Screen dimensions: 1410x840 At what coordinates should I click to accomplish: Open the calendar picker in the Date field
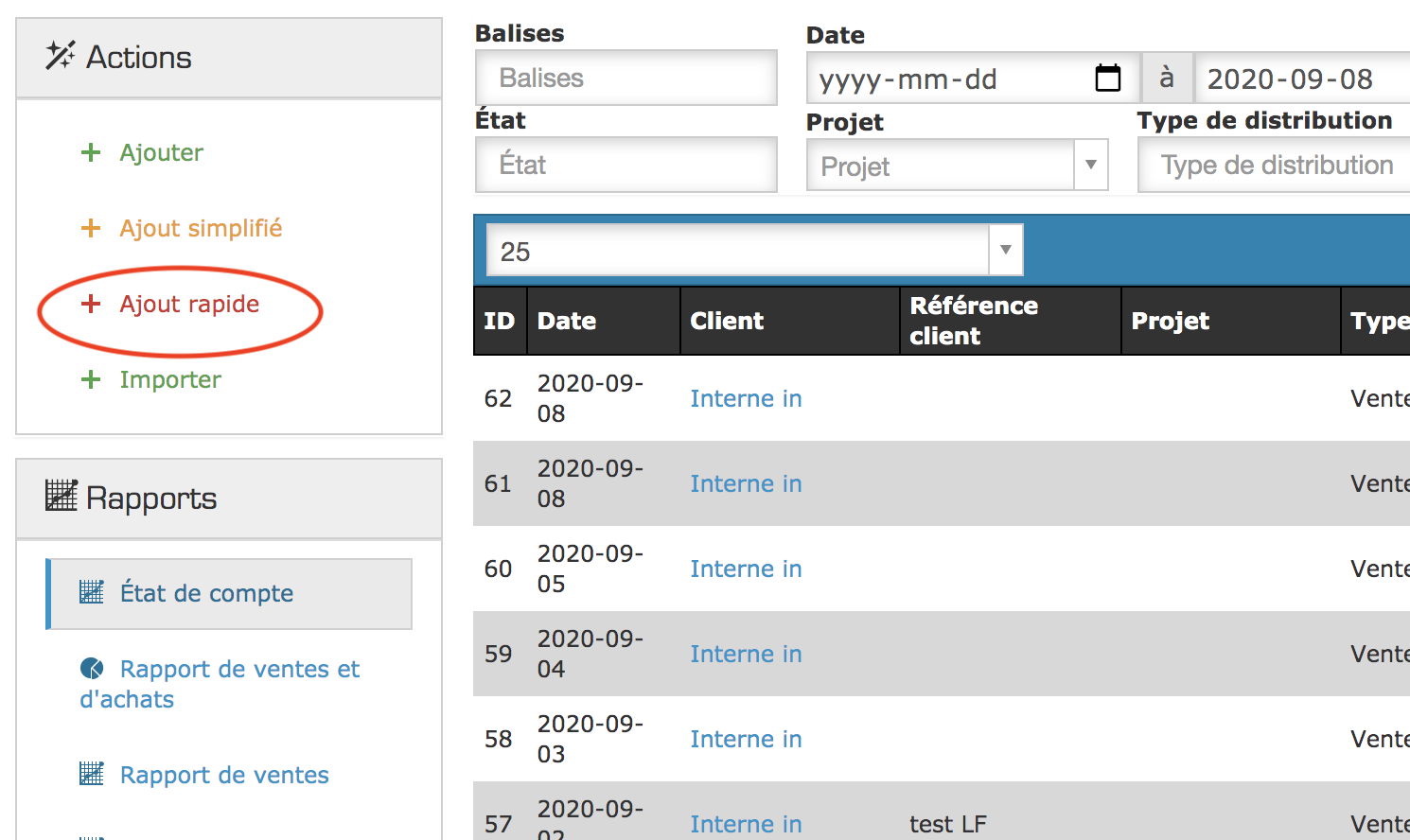1107,78
